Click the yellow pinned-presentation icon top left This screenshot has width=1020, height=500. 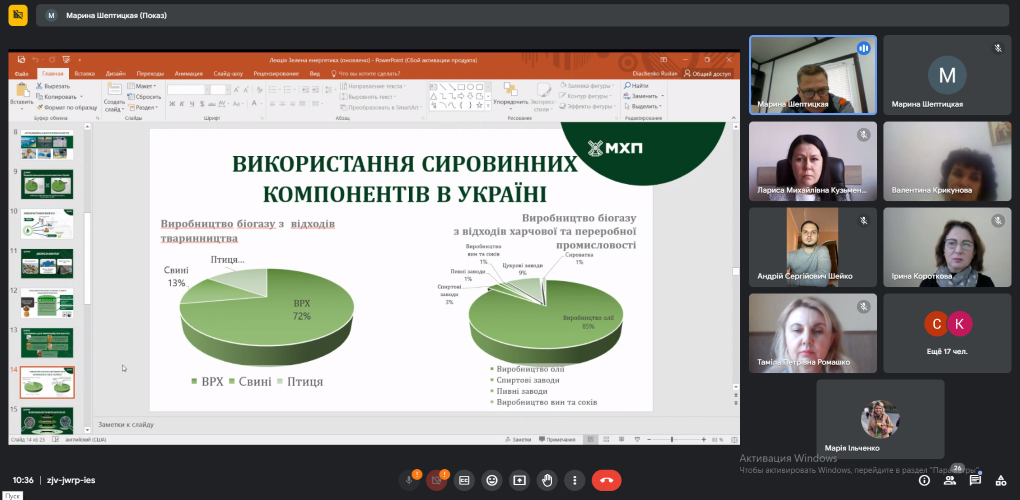click(18, 15)
